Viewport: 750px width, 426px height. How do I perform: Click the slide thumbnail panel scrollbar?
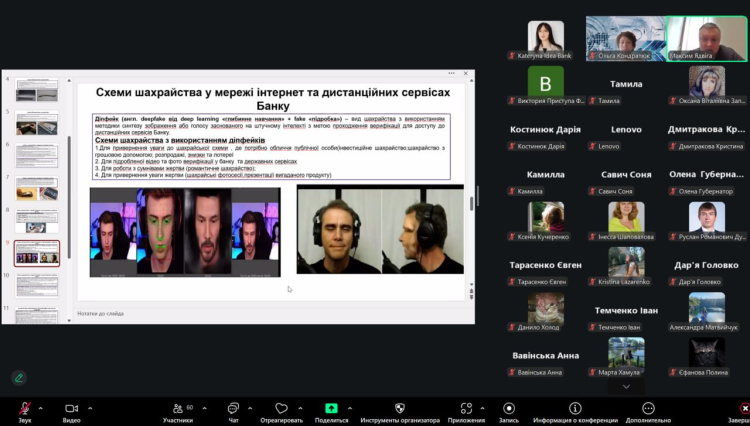[69, 170]
